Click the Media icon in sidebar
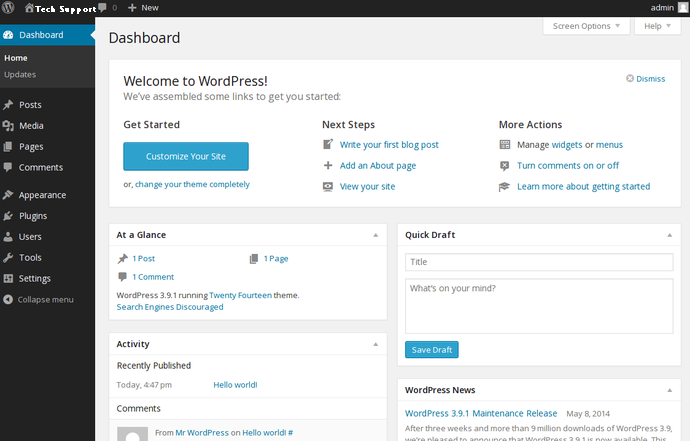This screenshot has width=690, height=441. point(8,126)
